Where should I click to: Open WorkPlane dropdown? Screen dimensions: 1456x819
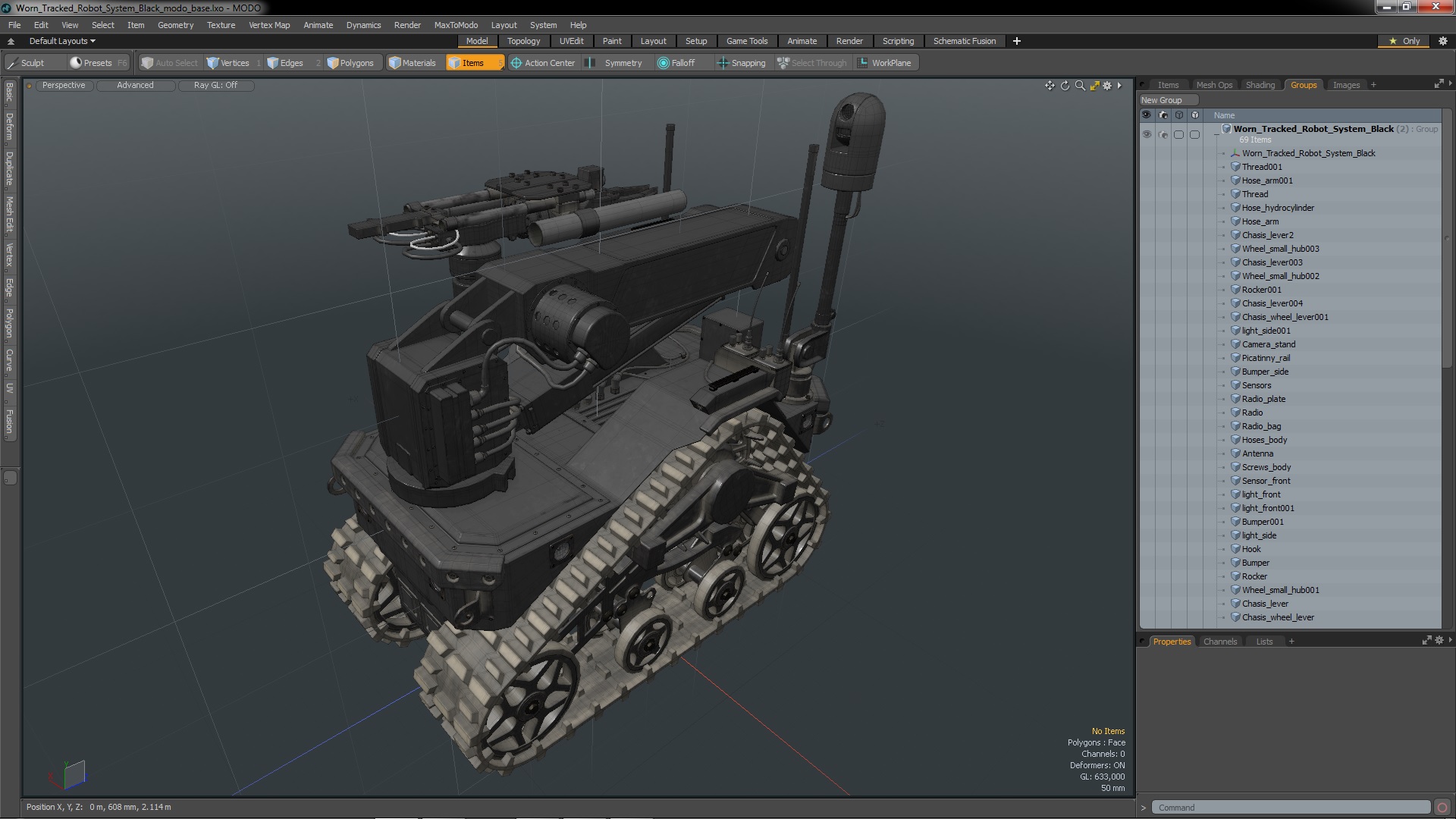pyautogui.click(x=885, y=63)
